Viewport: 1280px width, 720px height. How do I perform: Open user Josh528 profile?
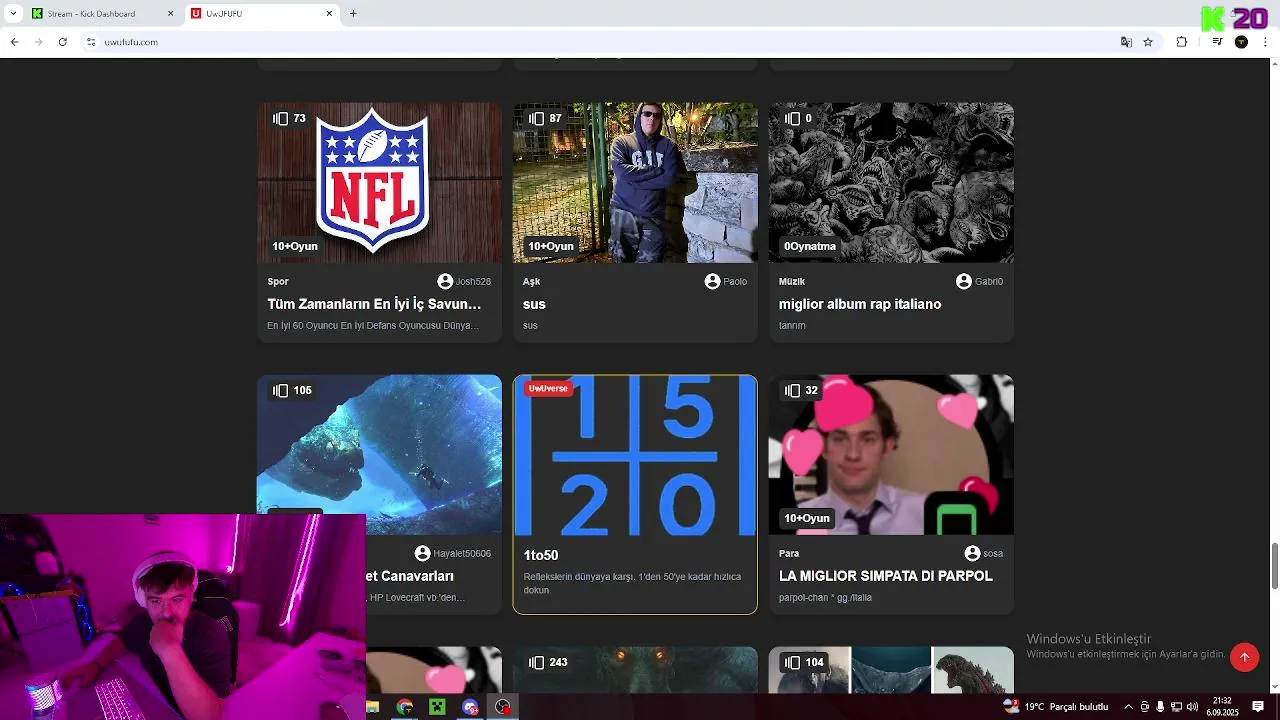pyautogui.click(x=464, y=281)
